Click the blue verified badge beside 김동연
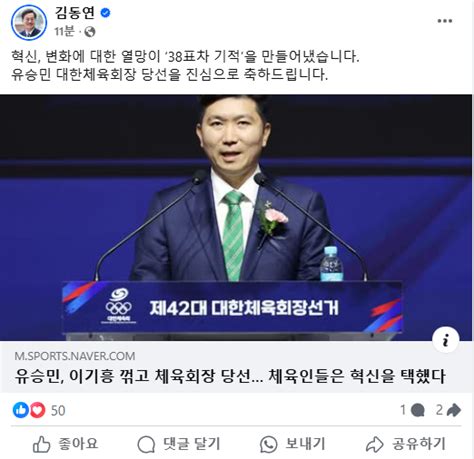The height and width of the screenshot is (459, 474). click(105, 13)
